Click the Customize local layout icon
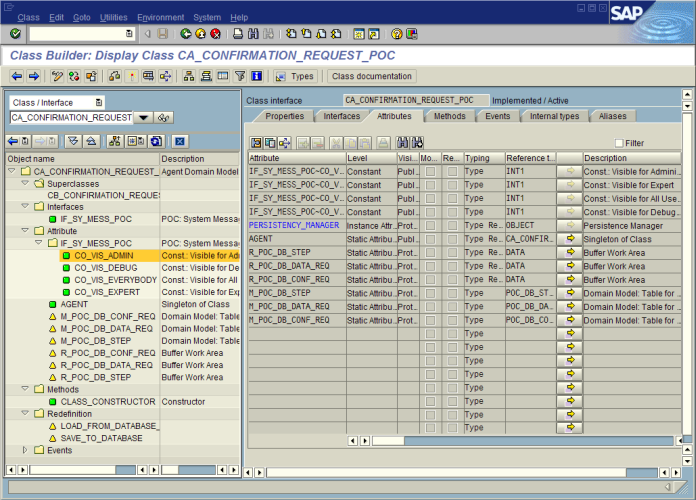The height and width of the screenshot is (500, 696). click(412, 34)
